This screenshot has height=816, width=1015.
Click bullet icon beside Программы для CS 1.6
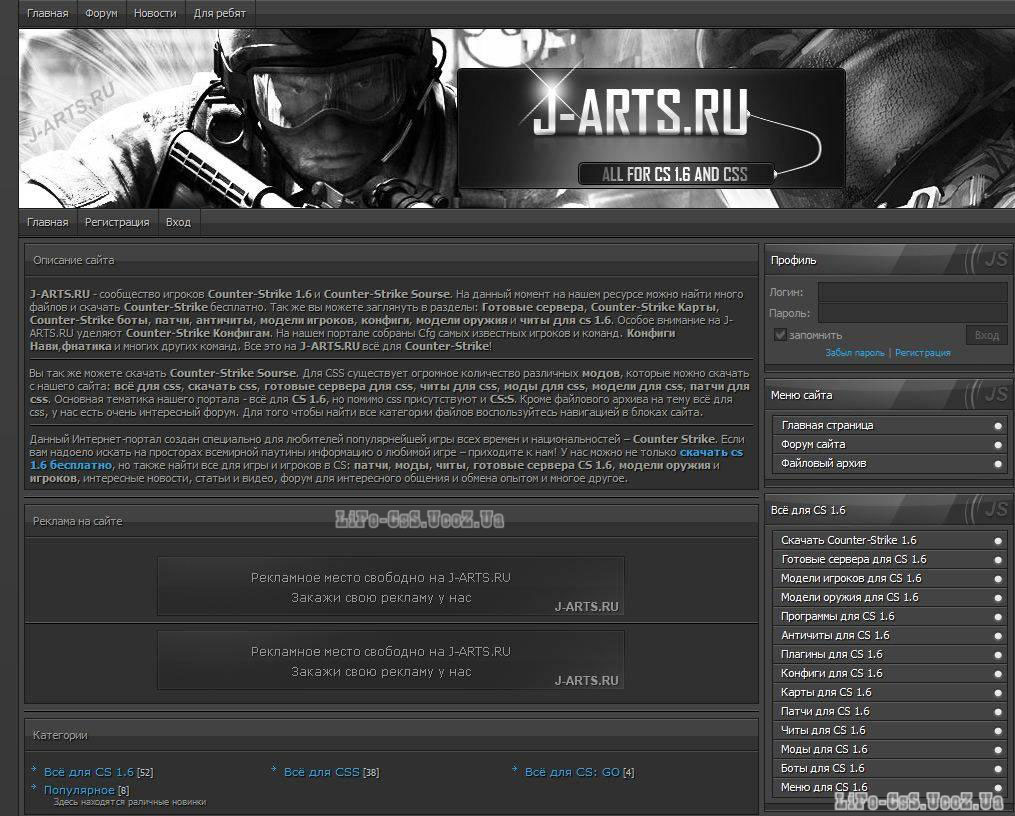(x=998, y=617)
